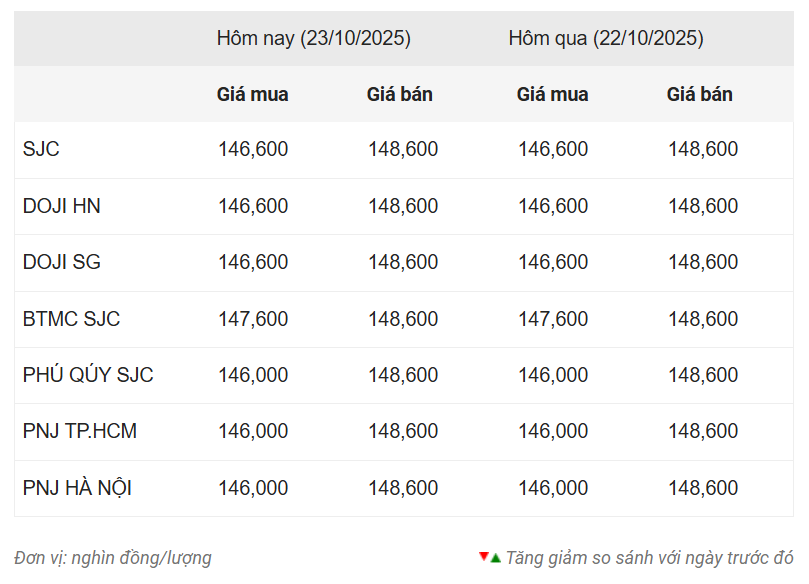Click the Đơn vị: nghìn đồng/lượng note
Screen dimensions: 809x584
pos(113,558)
